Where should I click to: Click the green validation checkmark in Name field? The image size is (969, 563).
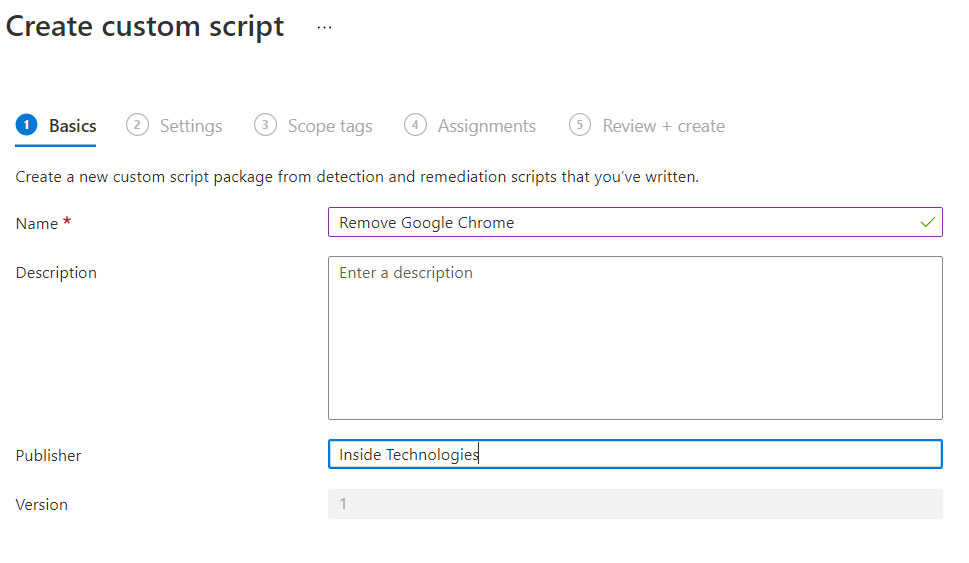tap(927, 222)
